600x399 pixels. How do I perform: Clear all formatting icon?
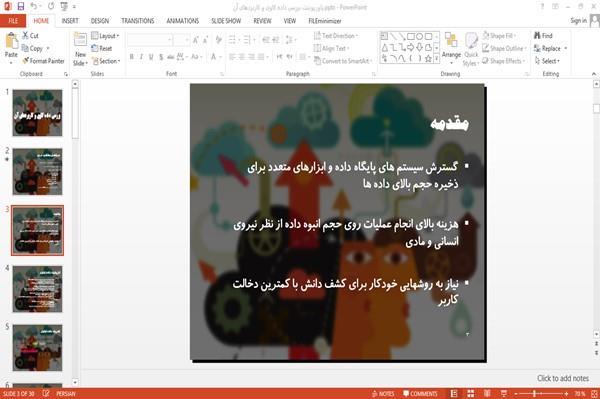pyautogui.click(x=218, y=40)
